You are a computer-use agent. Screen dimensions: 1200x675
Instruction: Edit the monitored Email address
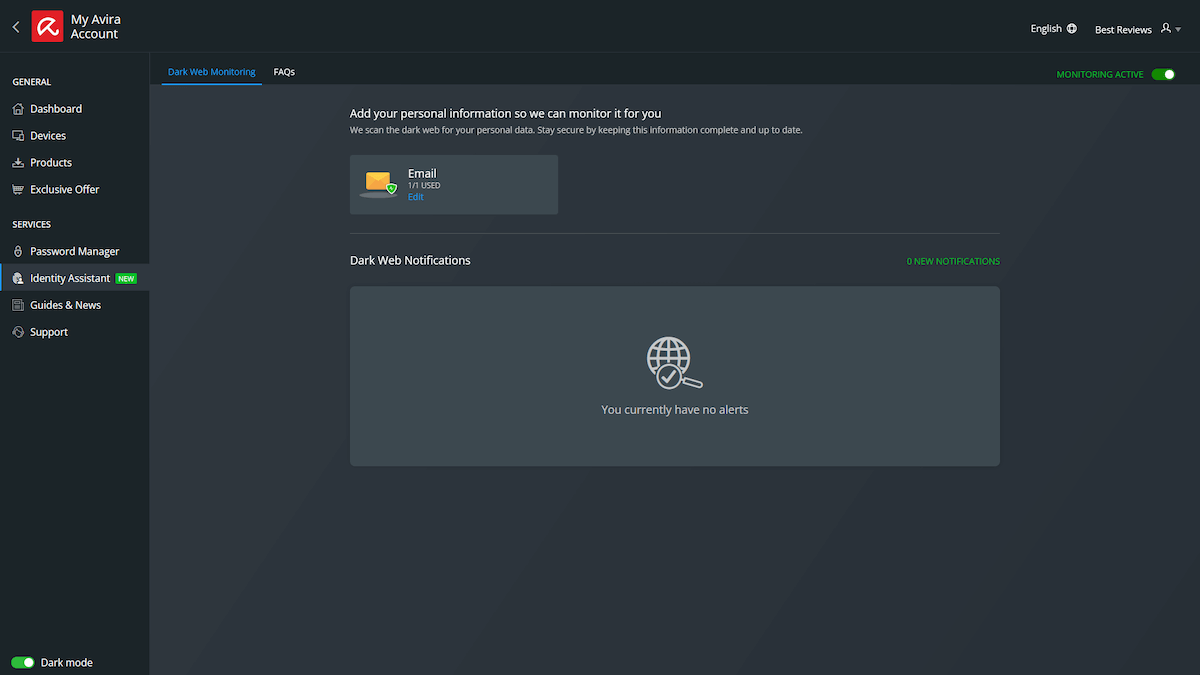tap(415, 196)
